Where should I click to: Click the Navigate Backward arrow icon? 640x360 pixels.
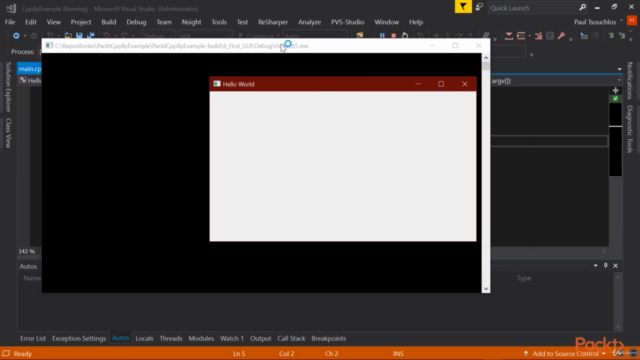[16, 36]
